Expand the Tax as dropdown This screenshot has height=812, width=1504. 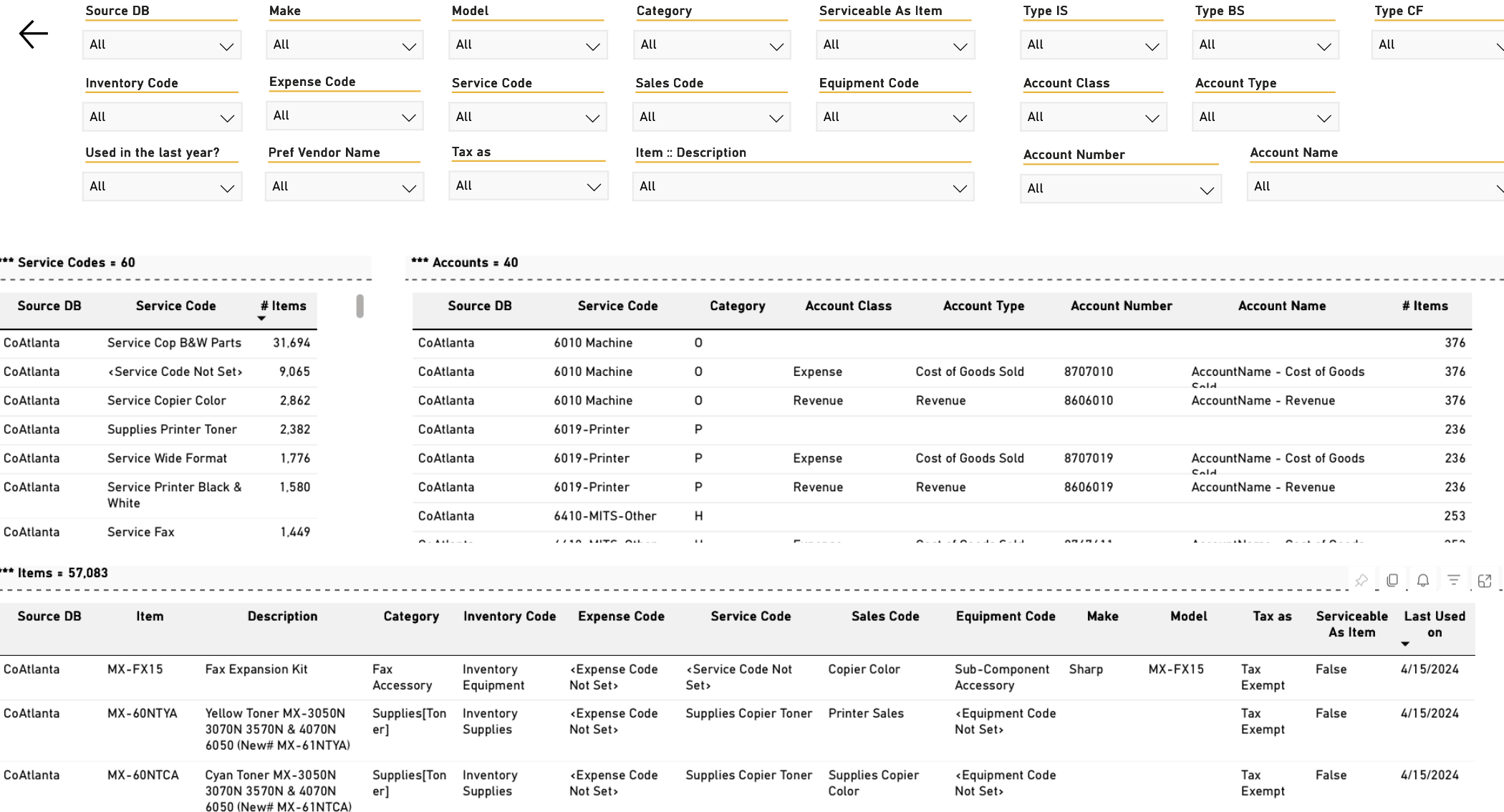pyautogui.click(x=529, y=186)
